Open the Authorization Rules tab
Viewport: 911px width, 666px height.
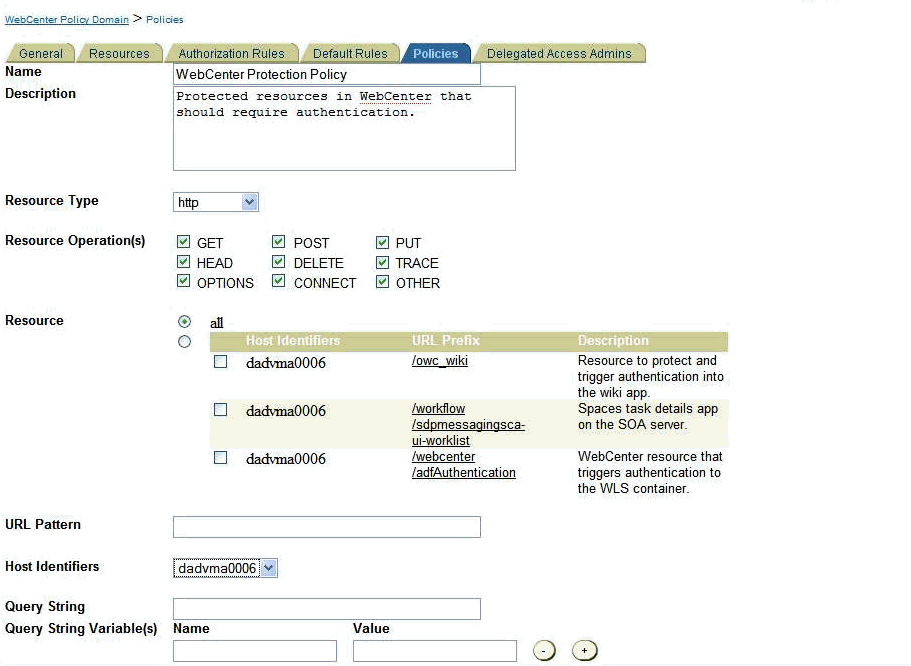pyautogui.click(x=232, y=53)
